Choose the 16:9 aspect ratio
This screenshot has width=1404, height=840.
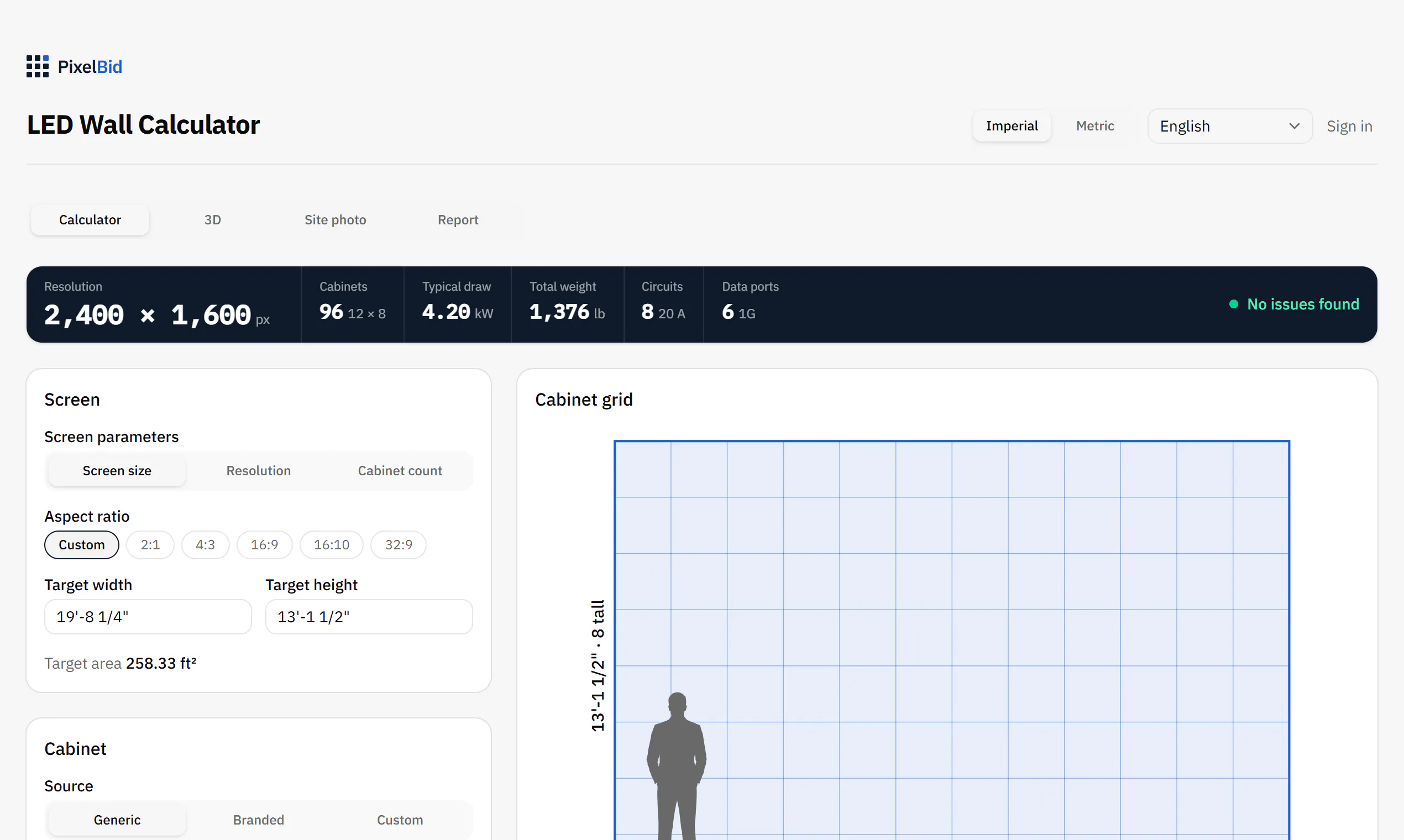pyautogui.click(x=264, y=544)
